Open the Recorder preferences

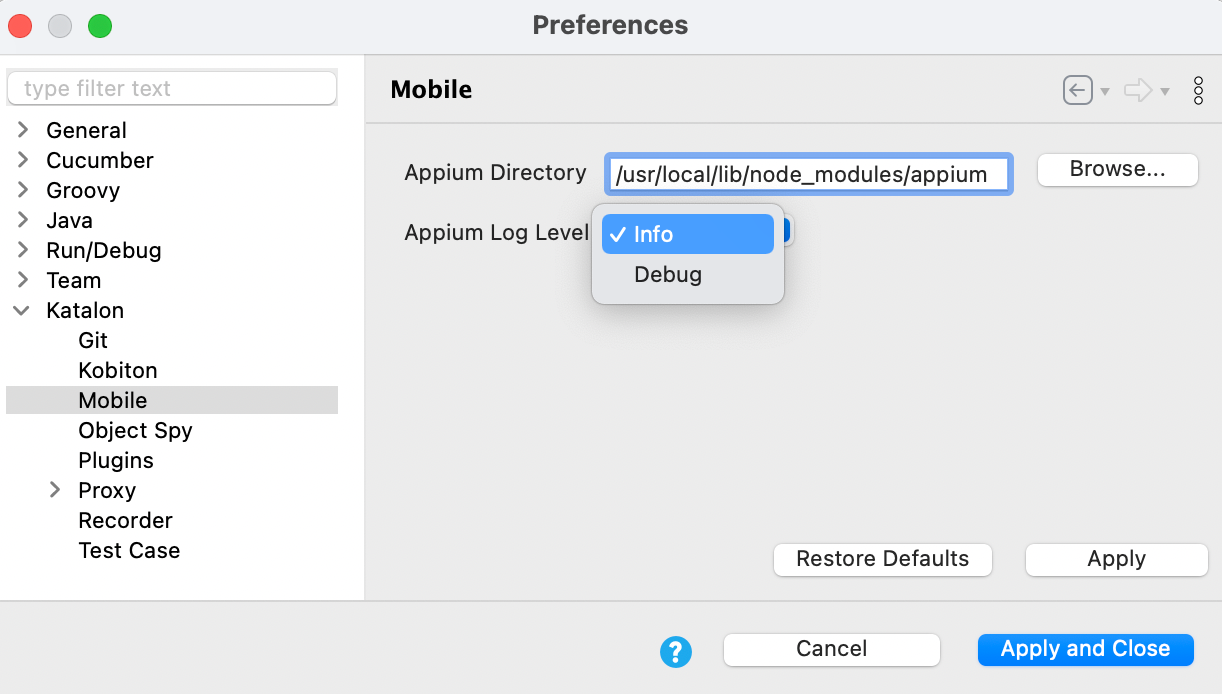(x=125, y=520)
